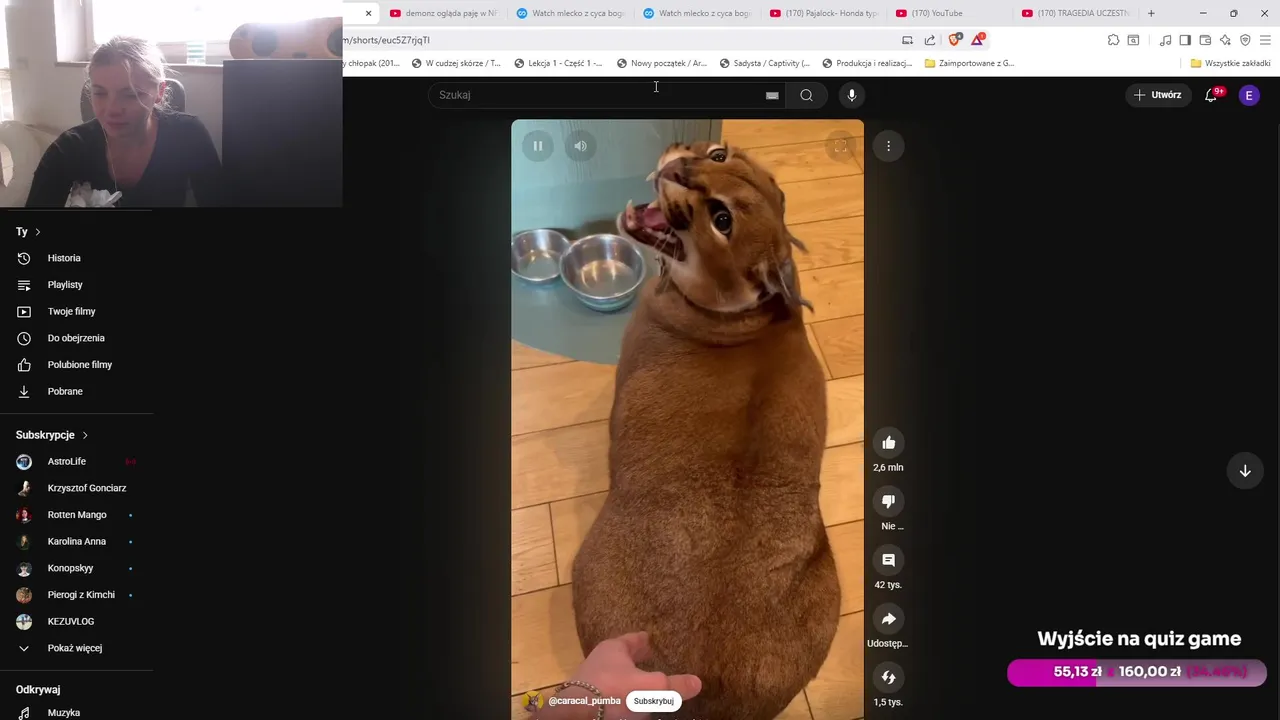Image resolution: width=1280 pixels, height=720 pixels.
Task: Open the three-dot menu on the short
Action: (888, 146)
